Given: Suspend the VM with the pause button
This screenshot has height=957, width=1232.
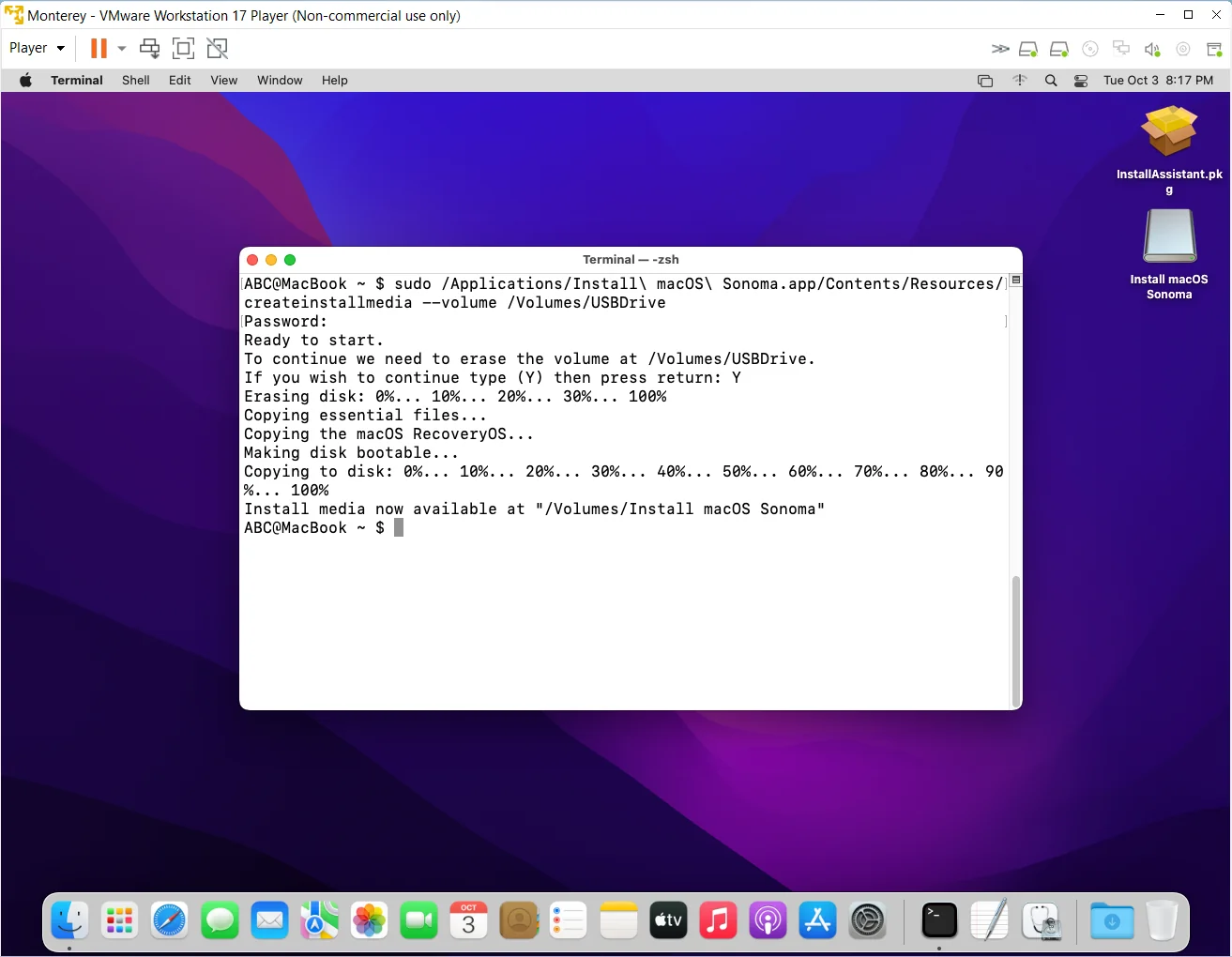Looking at the screenshot, I should click(x=99, y=48).
